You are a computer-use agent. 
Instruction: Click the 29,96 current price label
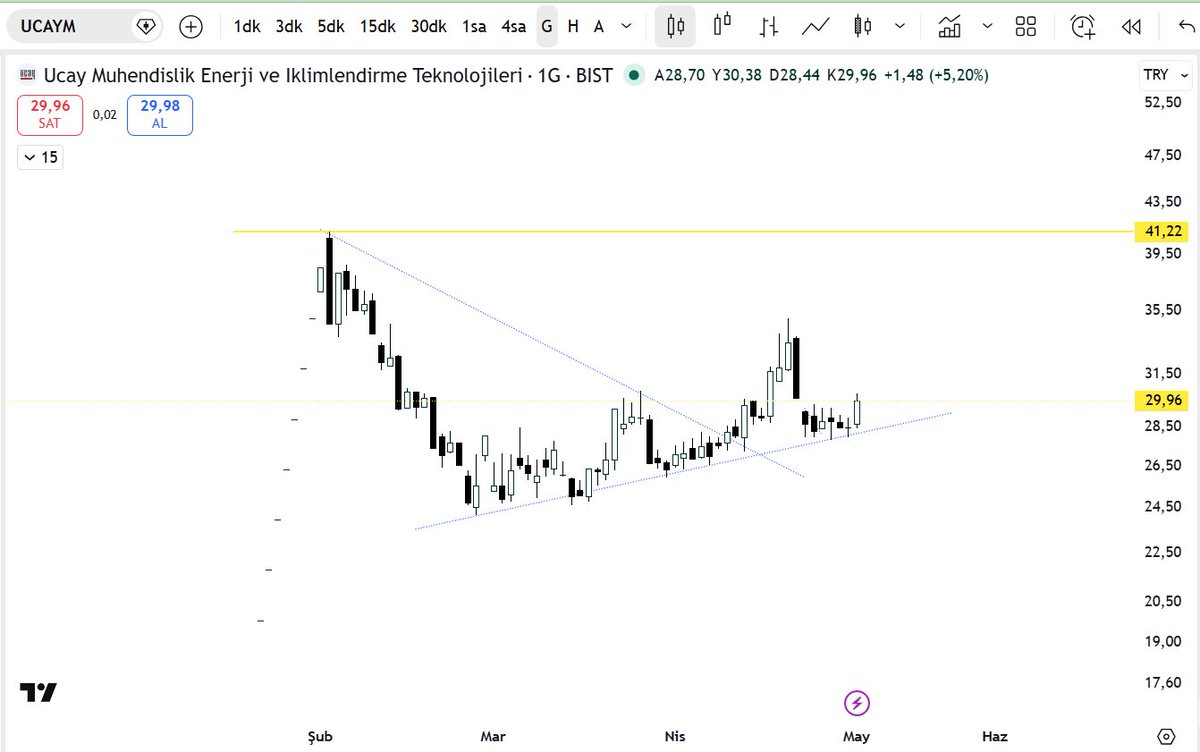tap(1161, 401)
